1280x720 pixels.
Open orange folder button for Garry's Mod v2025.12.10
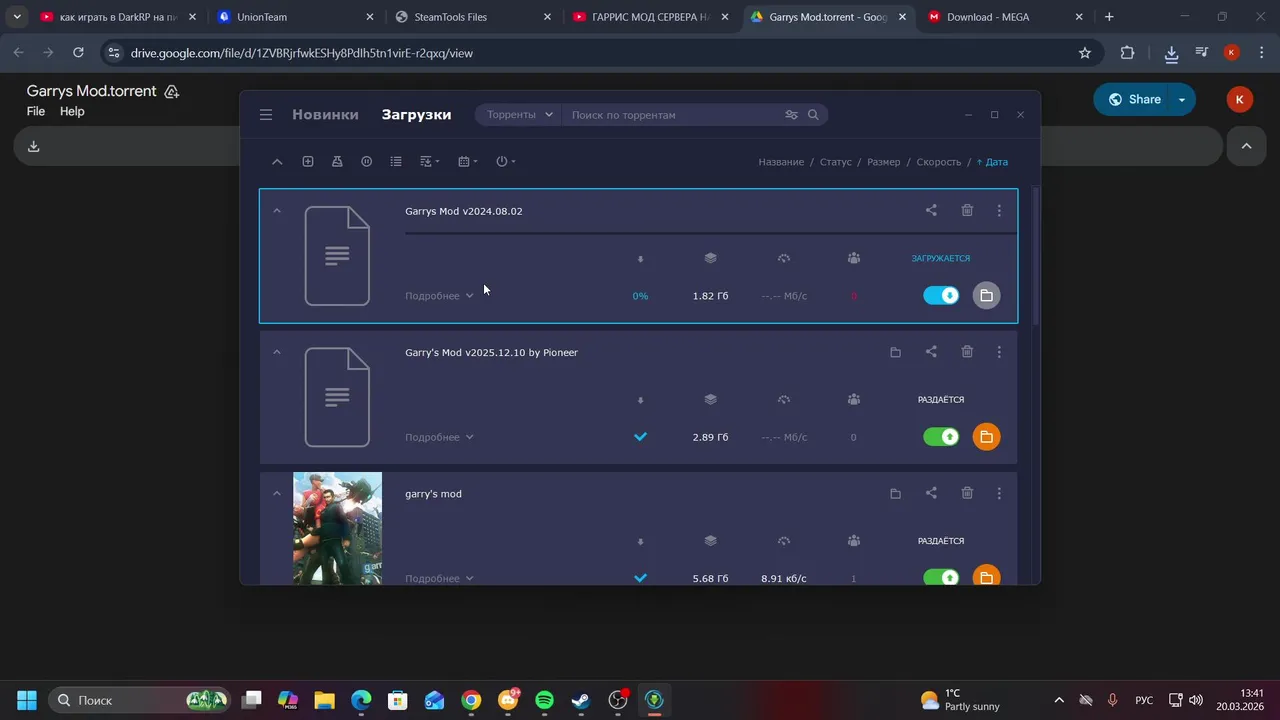tap(986, 437)
